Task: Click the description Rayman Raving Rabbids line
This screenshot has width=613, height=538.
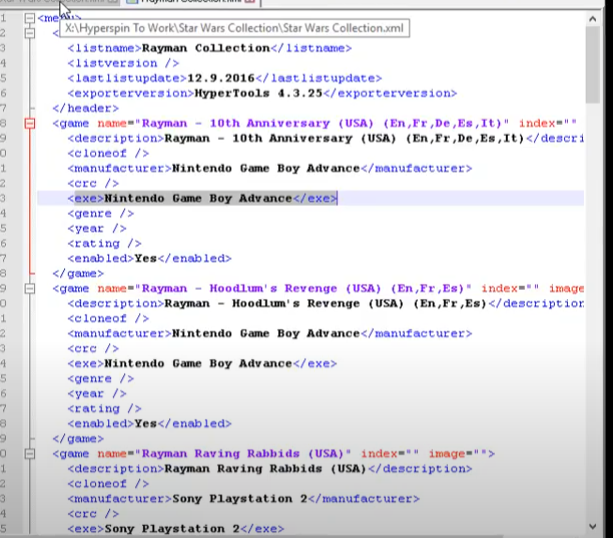Action: coord(270,468)
